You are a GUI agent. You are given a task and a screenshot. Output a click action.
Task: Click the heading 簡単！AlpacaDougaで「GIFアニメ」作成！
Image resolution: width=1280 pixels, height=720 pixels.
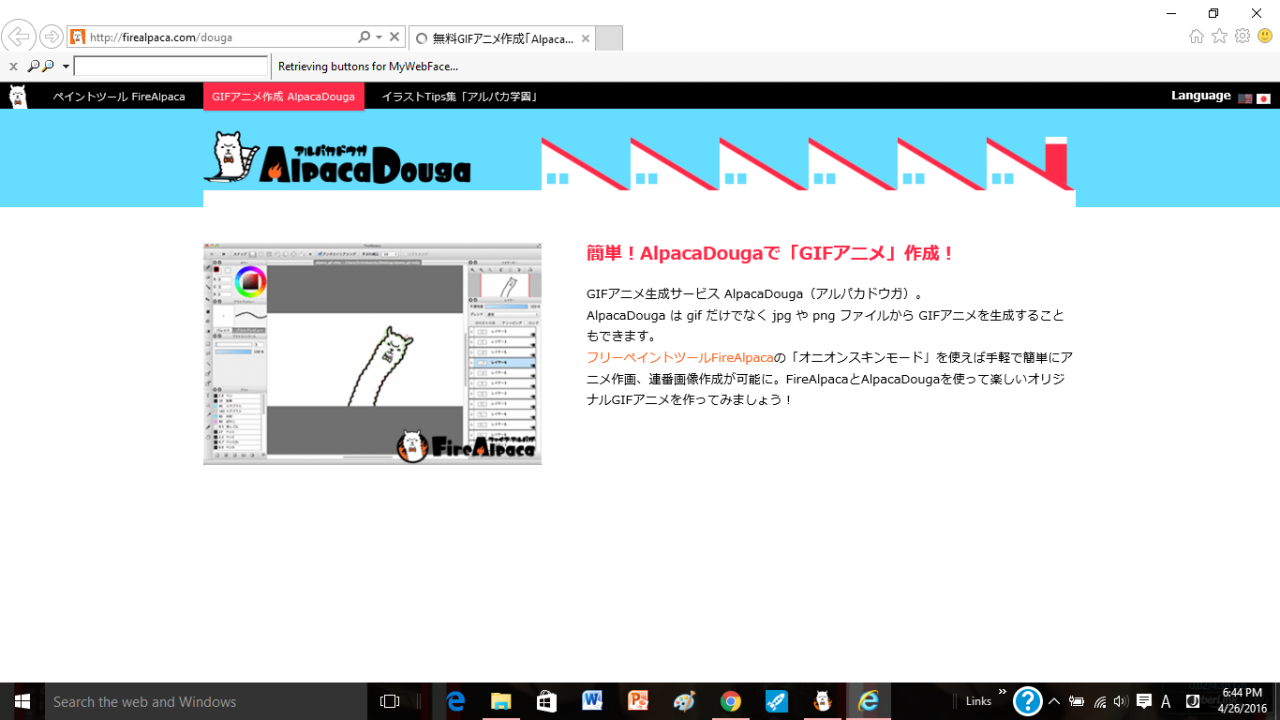pyautogui.click(x=771, y=253)
